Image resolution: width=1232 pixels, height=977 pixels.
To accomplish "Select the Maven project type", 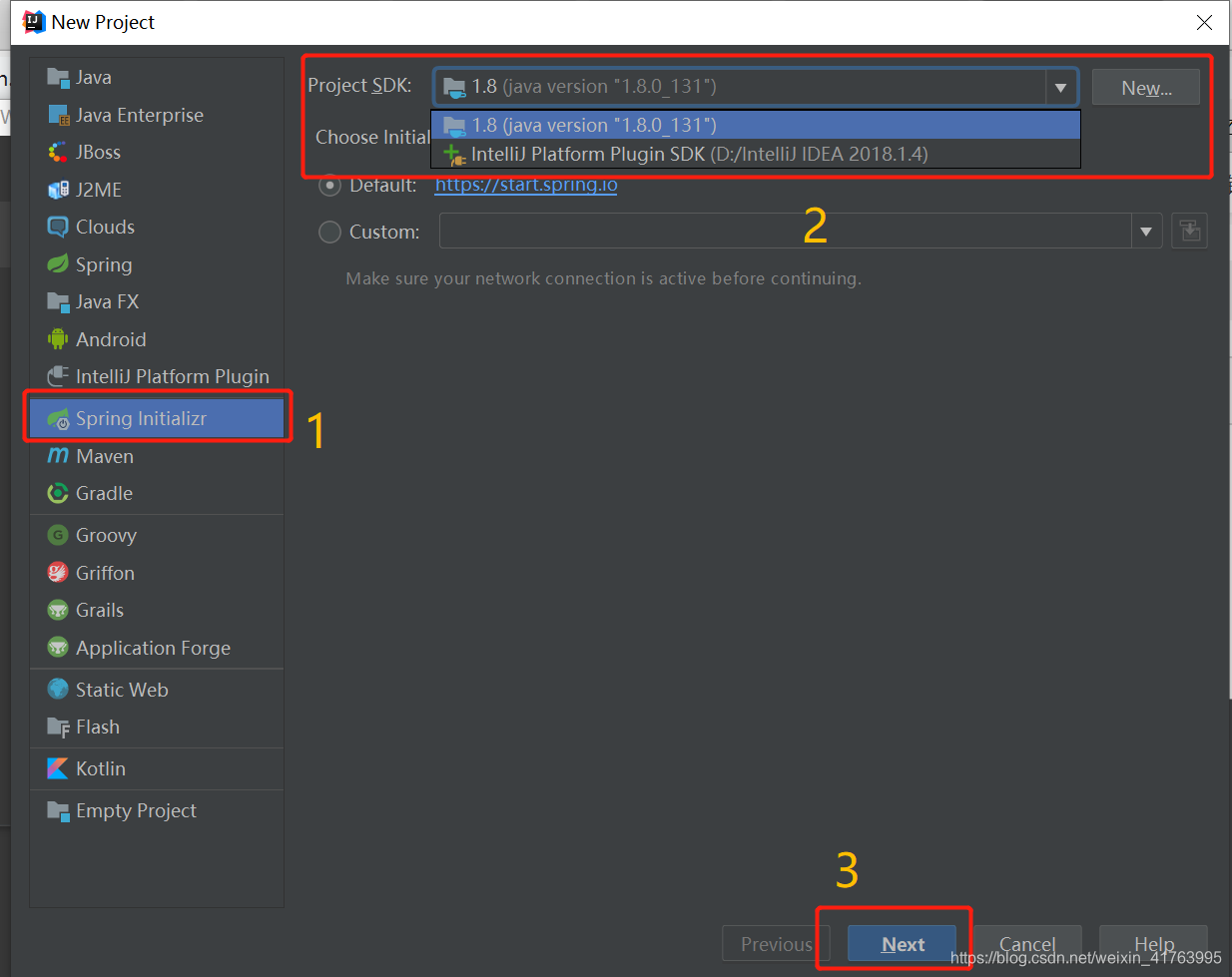I will coord(157,456).
